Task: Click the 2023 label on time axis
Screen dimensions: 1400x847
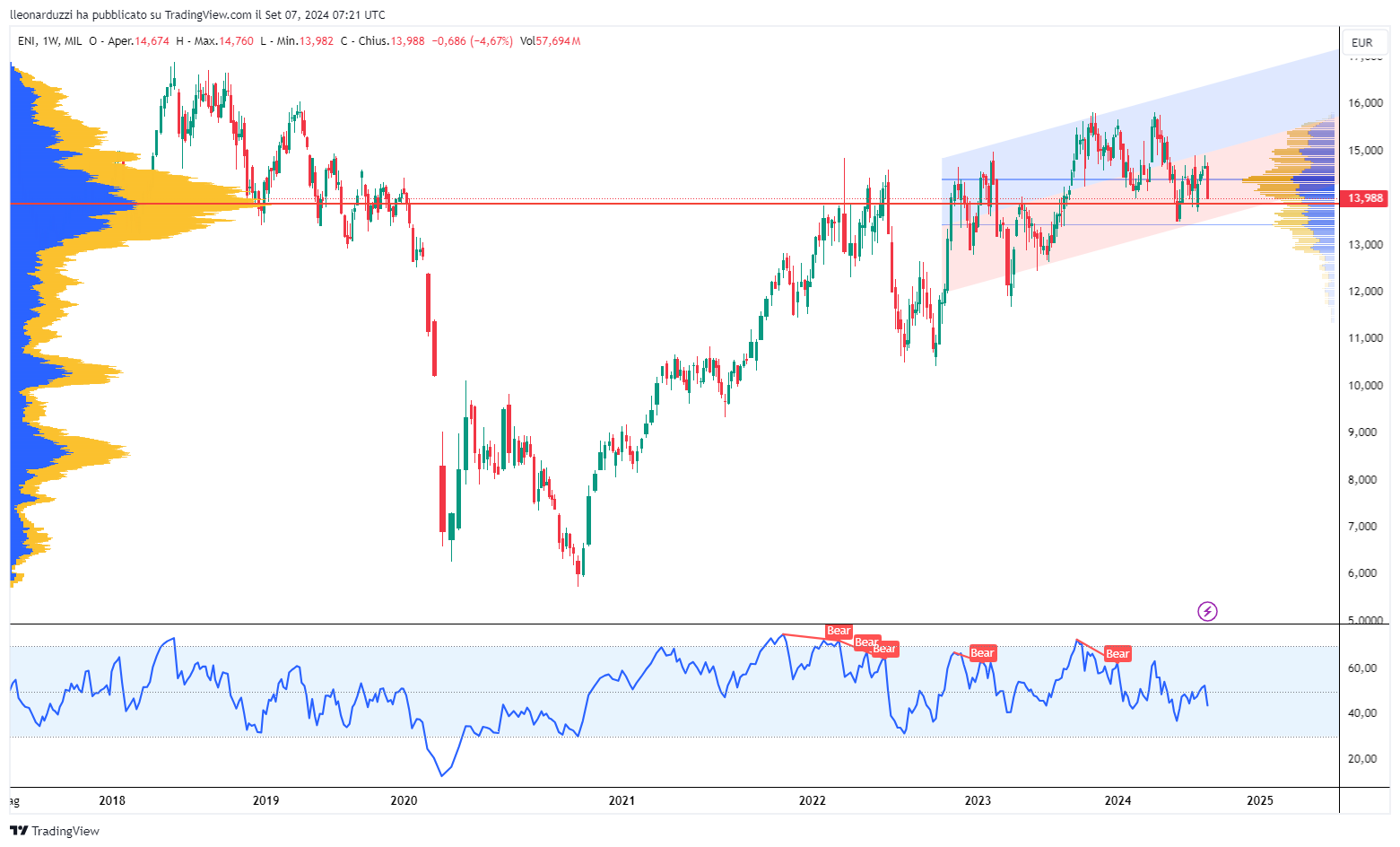Action: pos(978,800)
